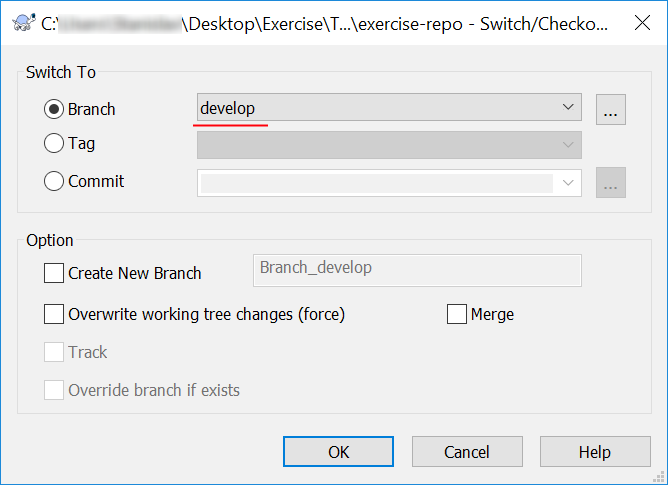The width and height of the screenshot is (668, 485).
Task: Select the Branch radio button
Action: tap(55, 109)
